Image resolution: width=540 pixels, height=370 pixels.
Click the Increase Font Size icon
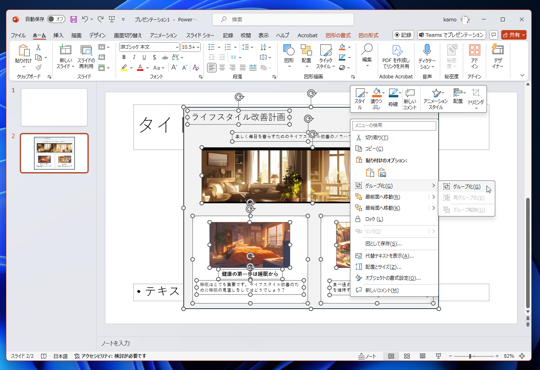point(174,68)
